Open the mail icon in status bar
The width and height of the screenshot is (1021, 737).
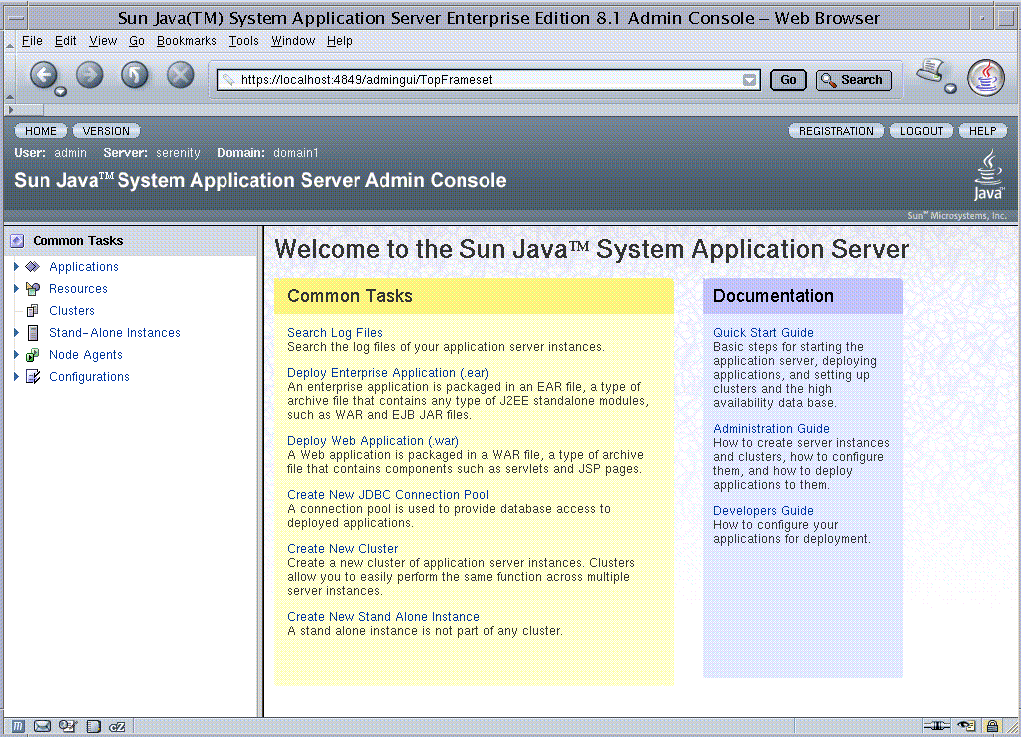tap(42, 726)
